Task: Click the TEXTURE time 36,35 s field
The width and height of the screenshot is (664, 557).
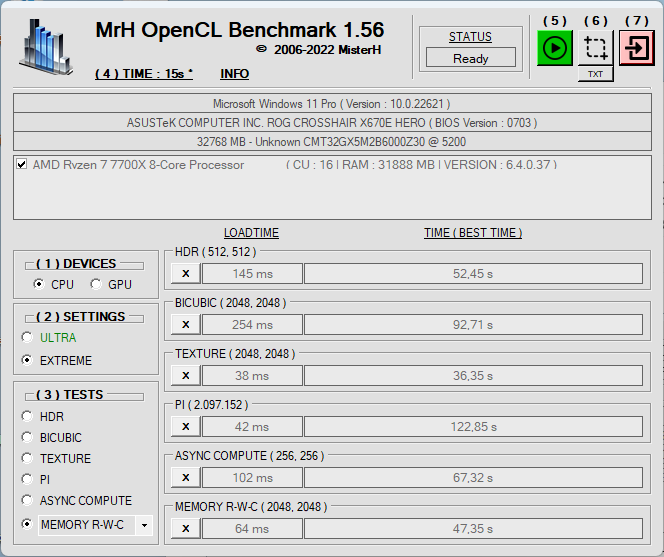Action: coord(473,376)
